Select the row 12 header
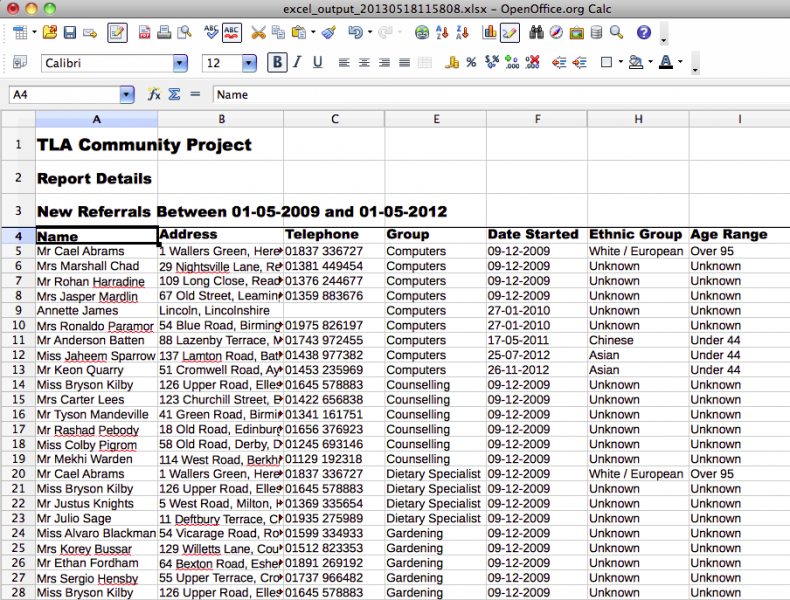 (x=18, y=355)
